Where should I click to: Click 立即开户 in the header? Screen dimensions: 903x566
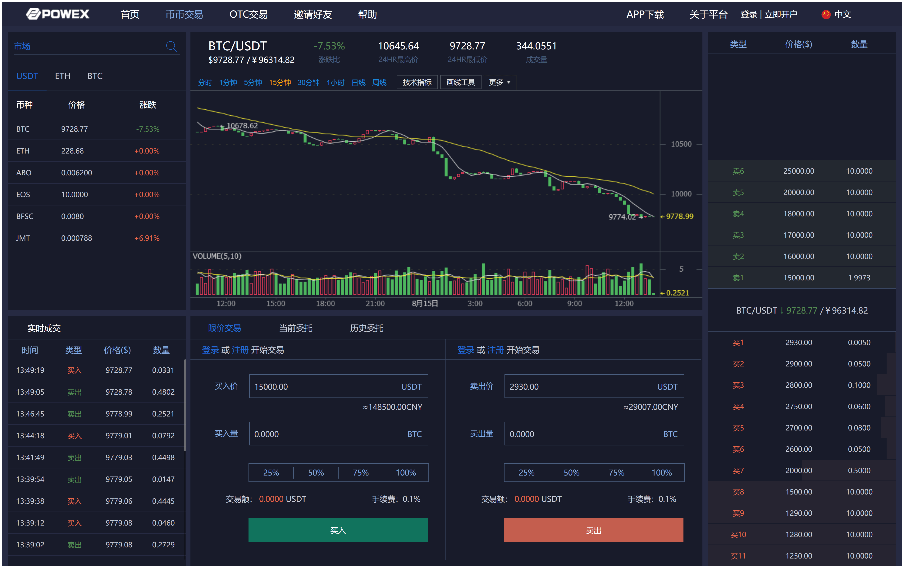781,14
